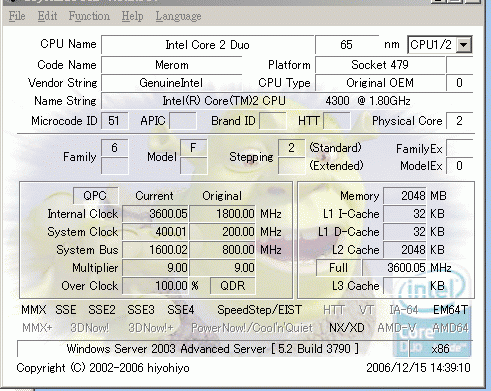Click the x86 architecture field
The width and height of the screenshot is (491, 391).
click(x=440, y=349)
